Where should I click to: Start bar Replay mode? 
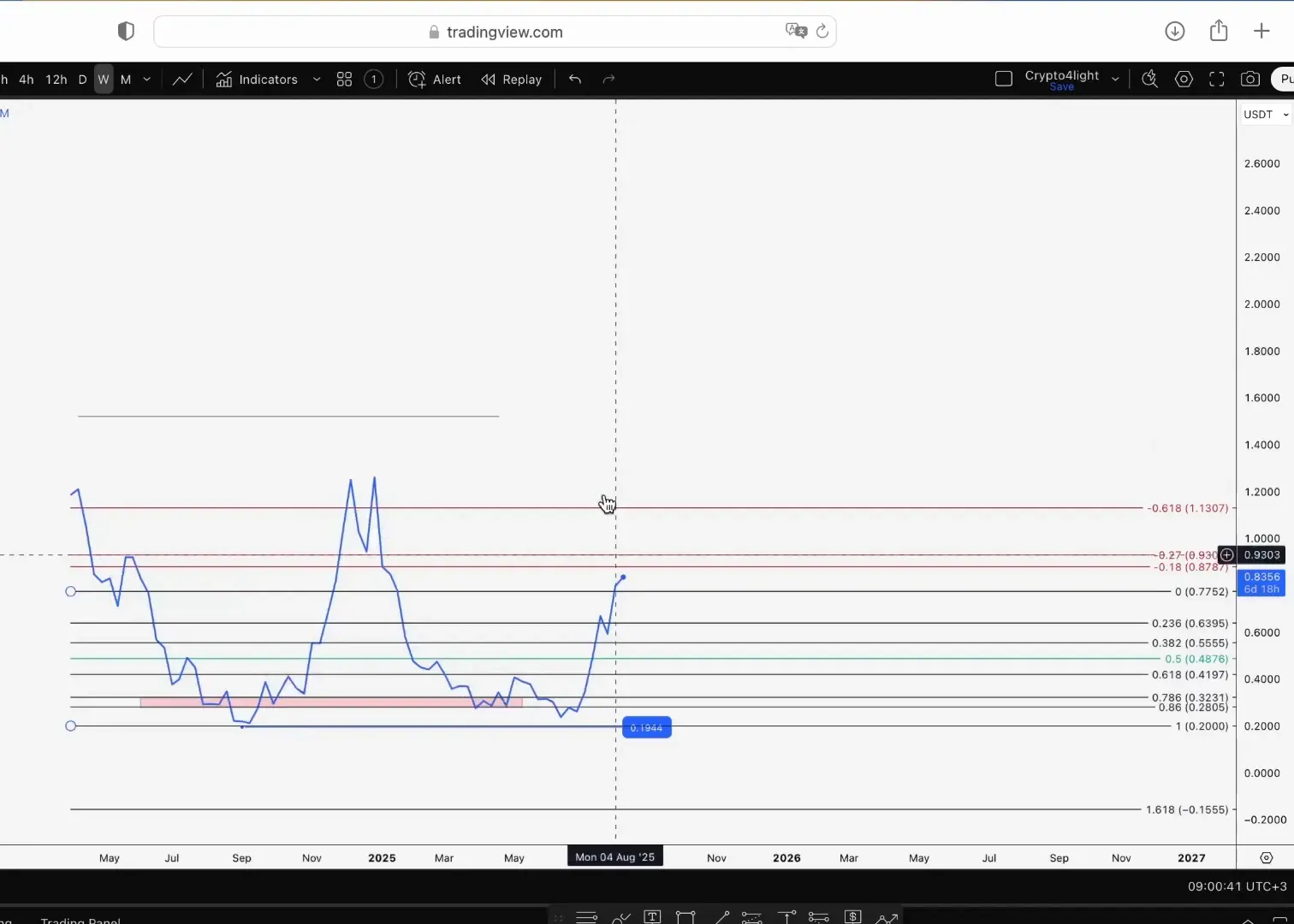[x=512, y=80]
